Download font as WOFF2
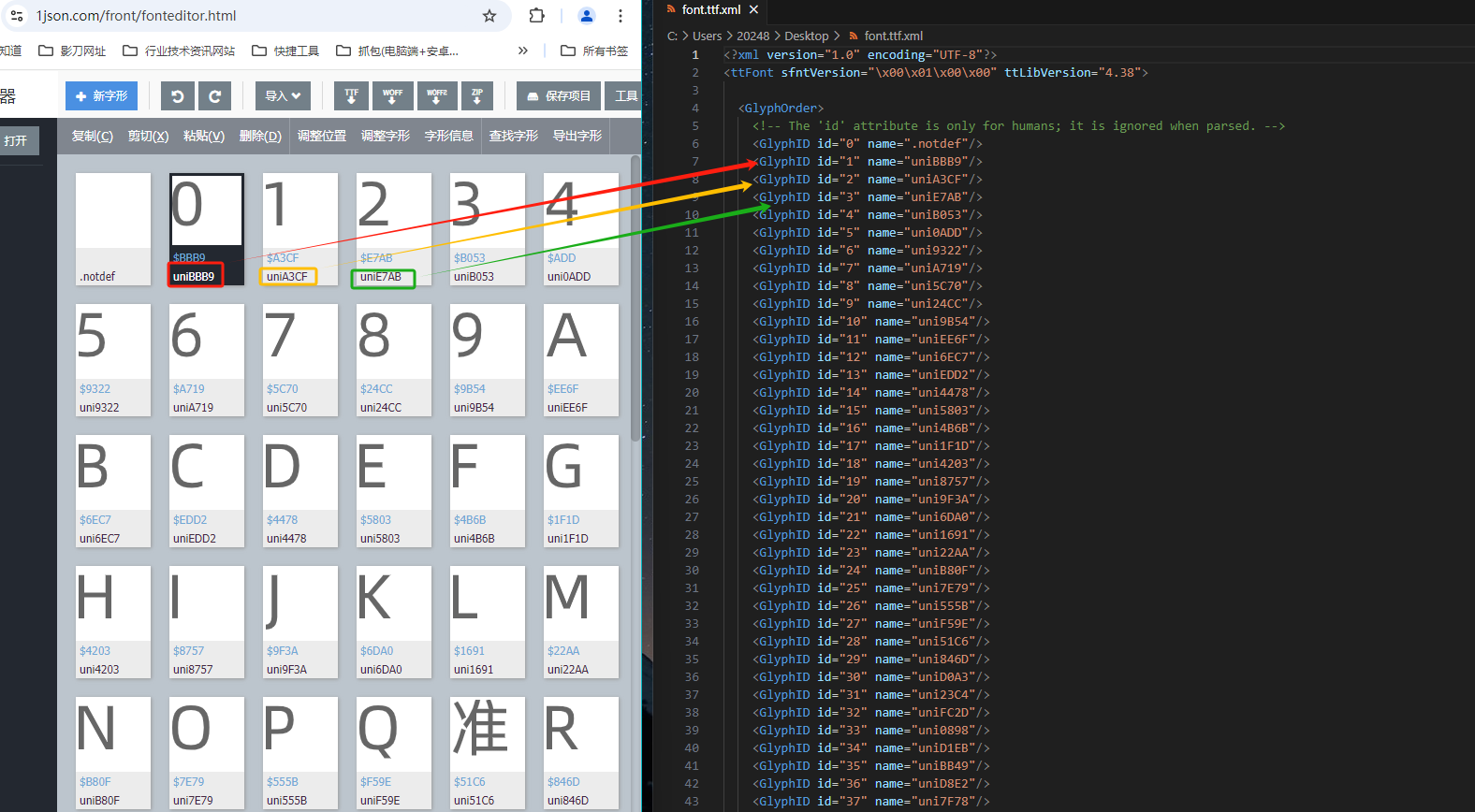The height and width of the screenshot is (812, 1475). 437,95
